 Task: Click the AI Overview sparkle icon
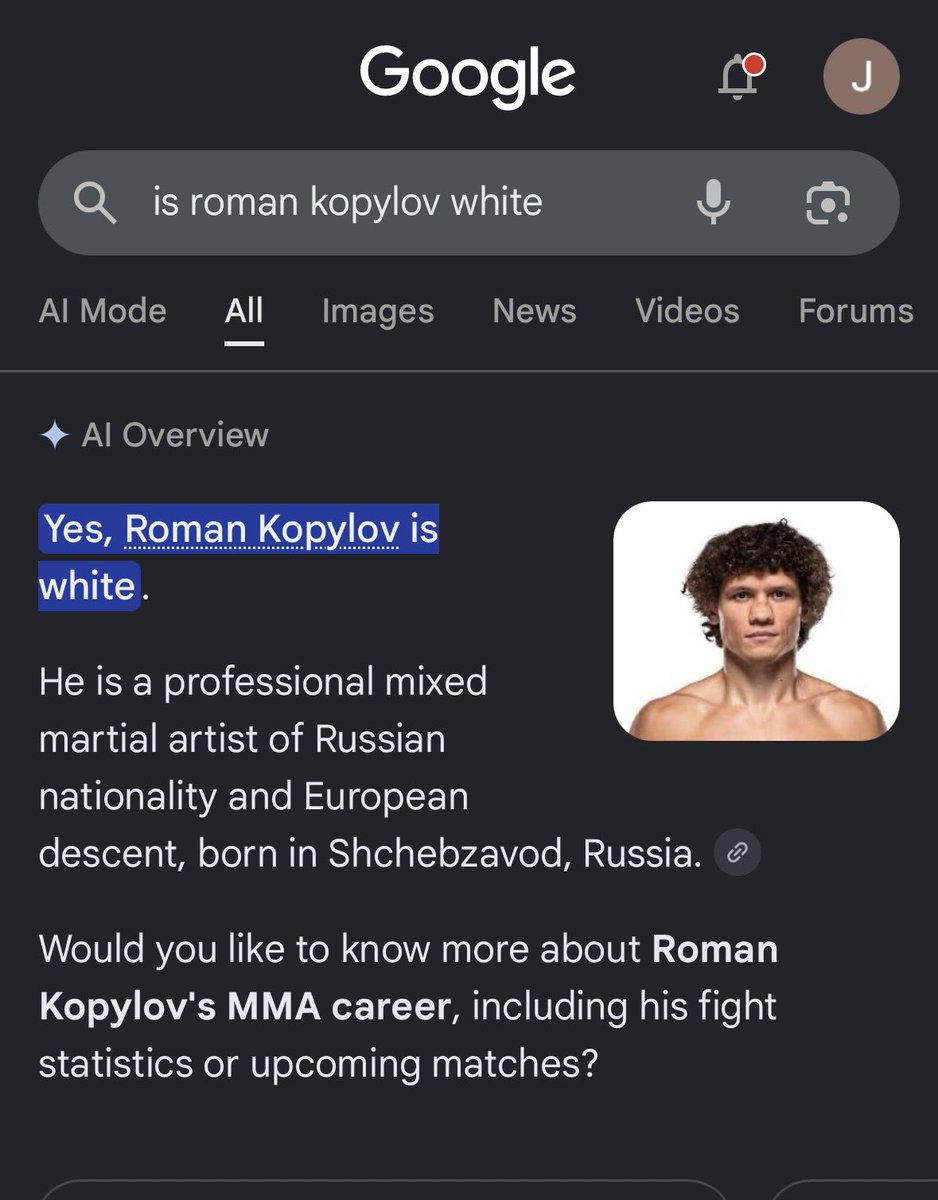(54, 435)
